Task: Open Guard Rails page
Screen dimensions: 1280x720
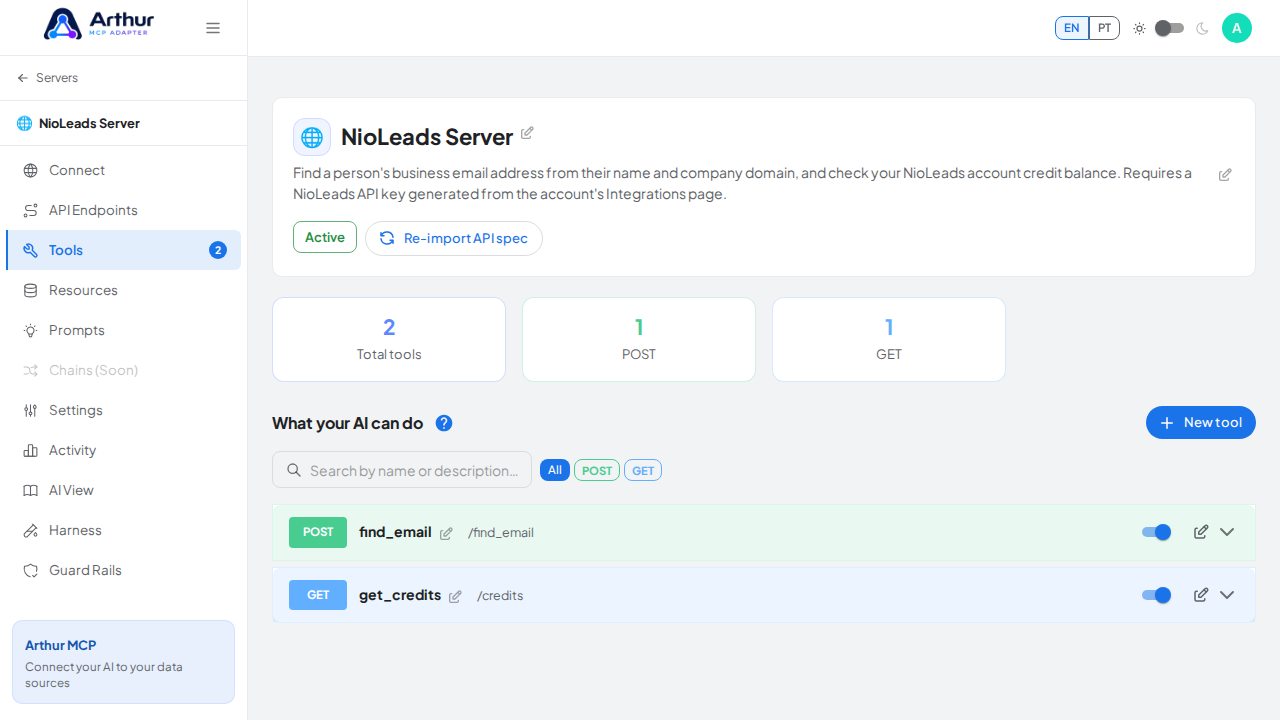Action: tap(123, 570)
